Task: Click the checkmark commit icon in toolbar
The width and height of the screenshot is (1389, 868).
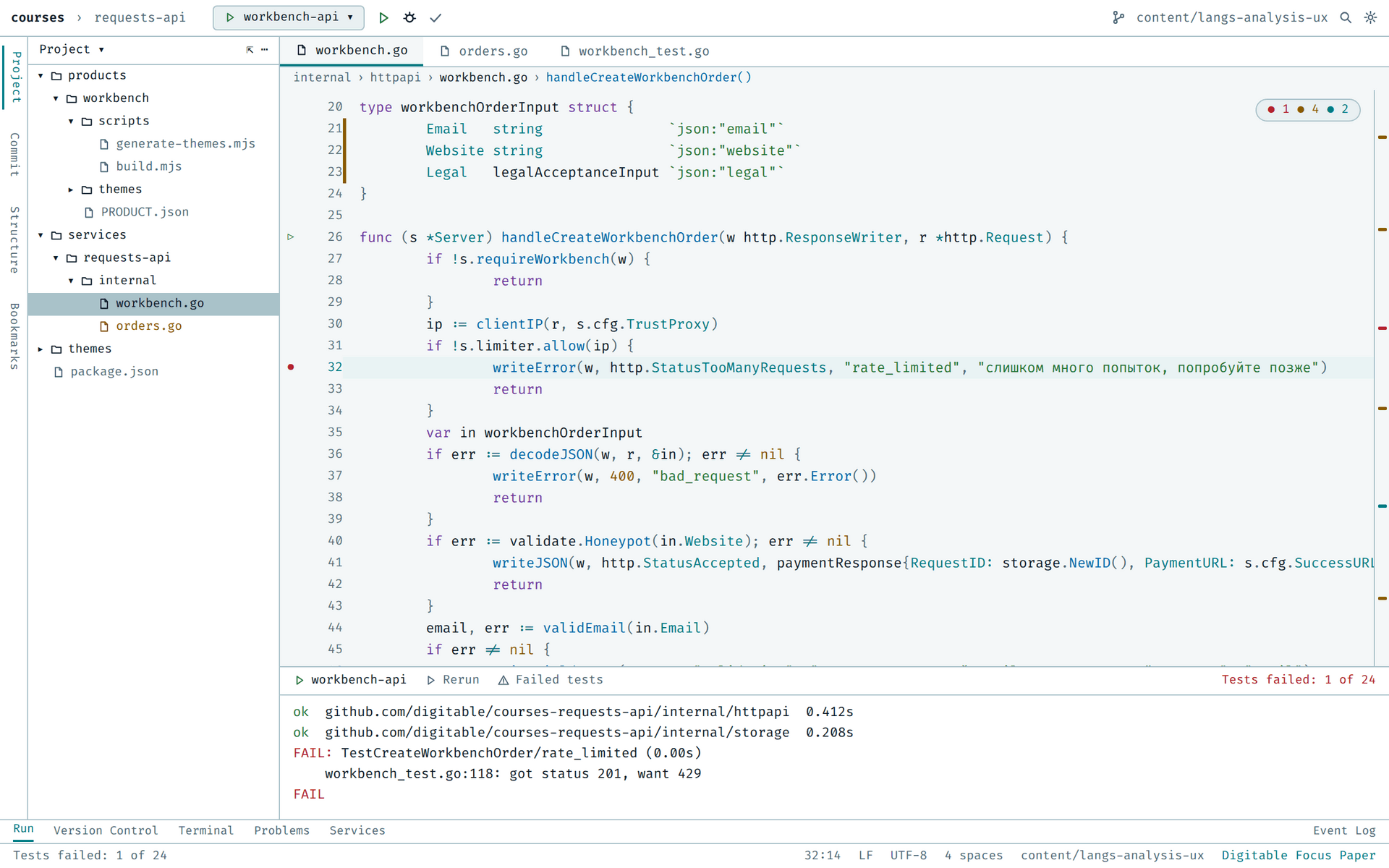Action: pyautogui.click(x=436, y=17)
